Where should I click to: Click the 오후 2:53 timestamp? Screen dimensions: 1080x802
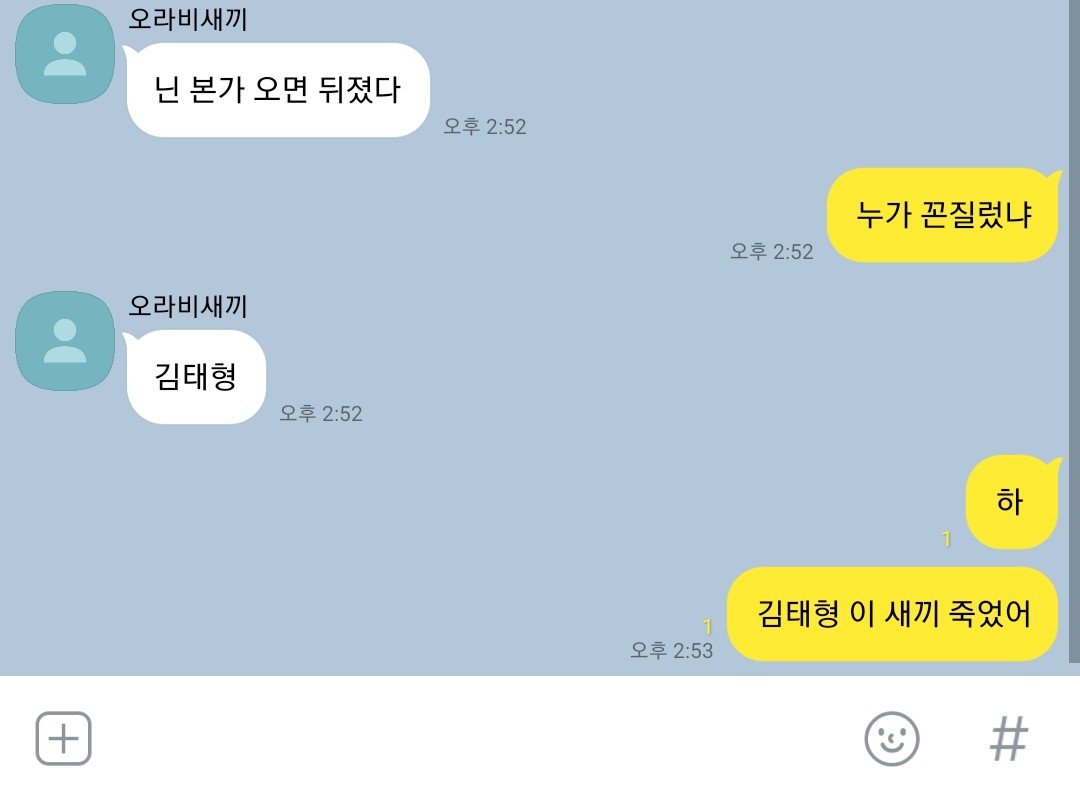(x=672, y=650)
